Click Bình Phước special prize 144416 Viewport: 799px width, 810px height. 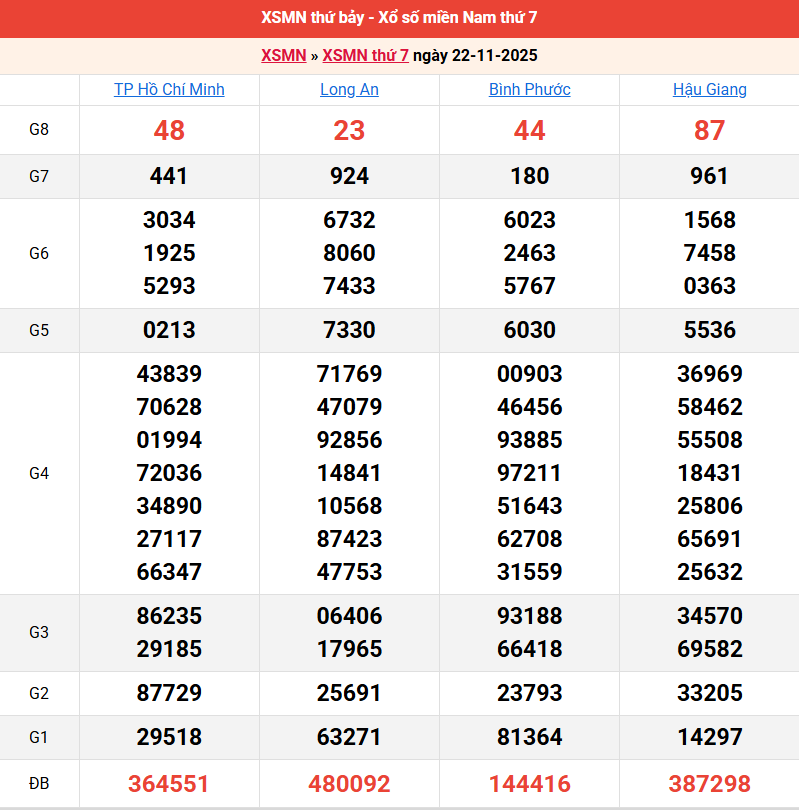[529, 783]
